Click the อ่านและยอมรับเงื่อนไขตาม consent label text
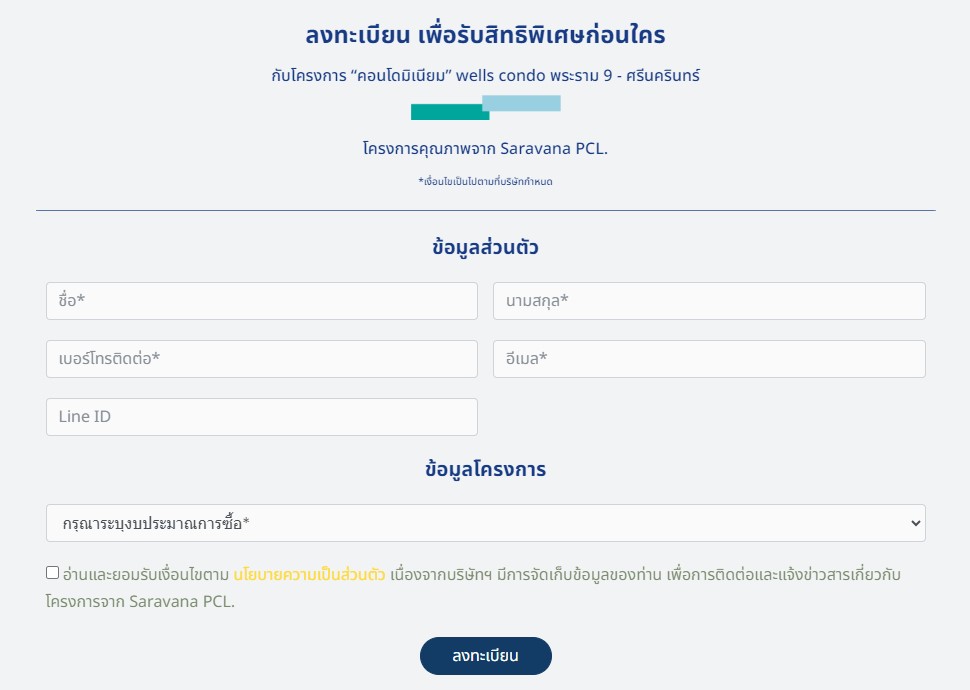 [146, 575]
